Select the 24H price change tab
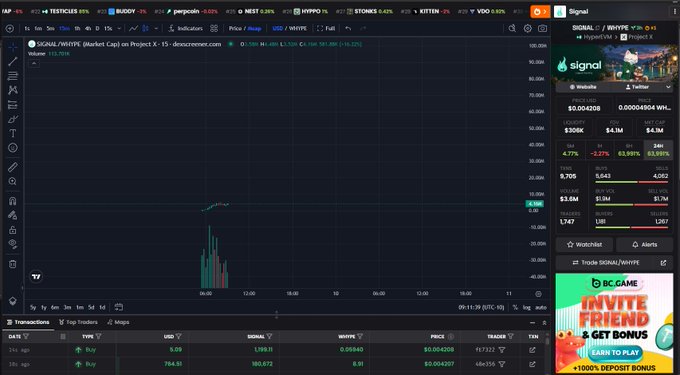 tap(658, 150)
